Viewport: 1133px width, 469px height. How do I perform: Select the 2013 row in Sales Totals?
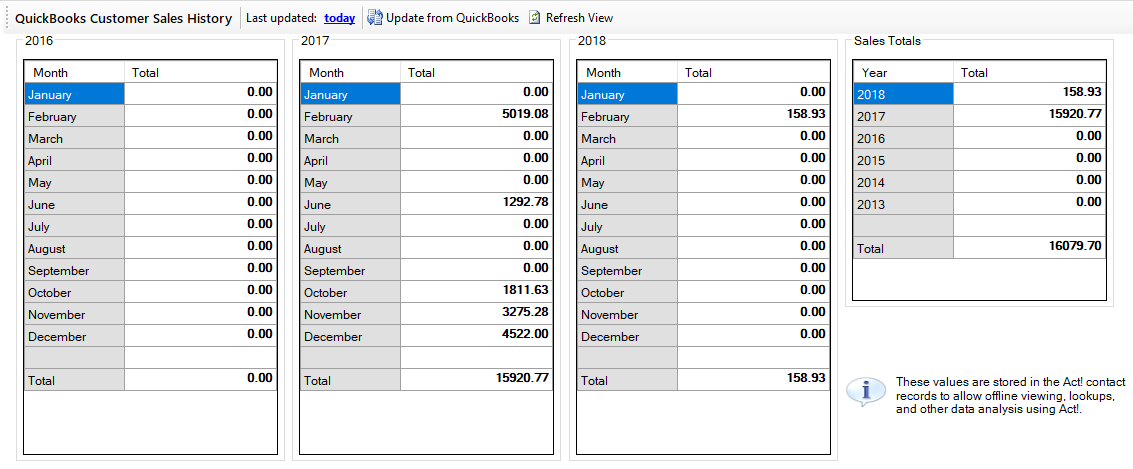[x=980, y=205]
